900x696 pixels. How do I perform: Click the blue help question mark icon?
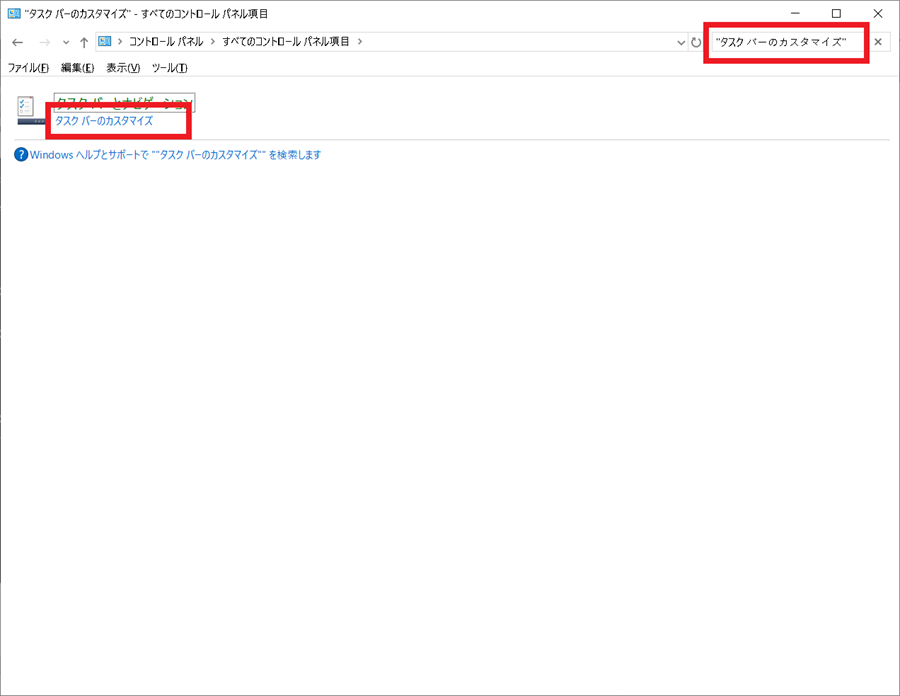pos(21,155)
